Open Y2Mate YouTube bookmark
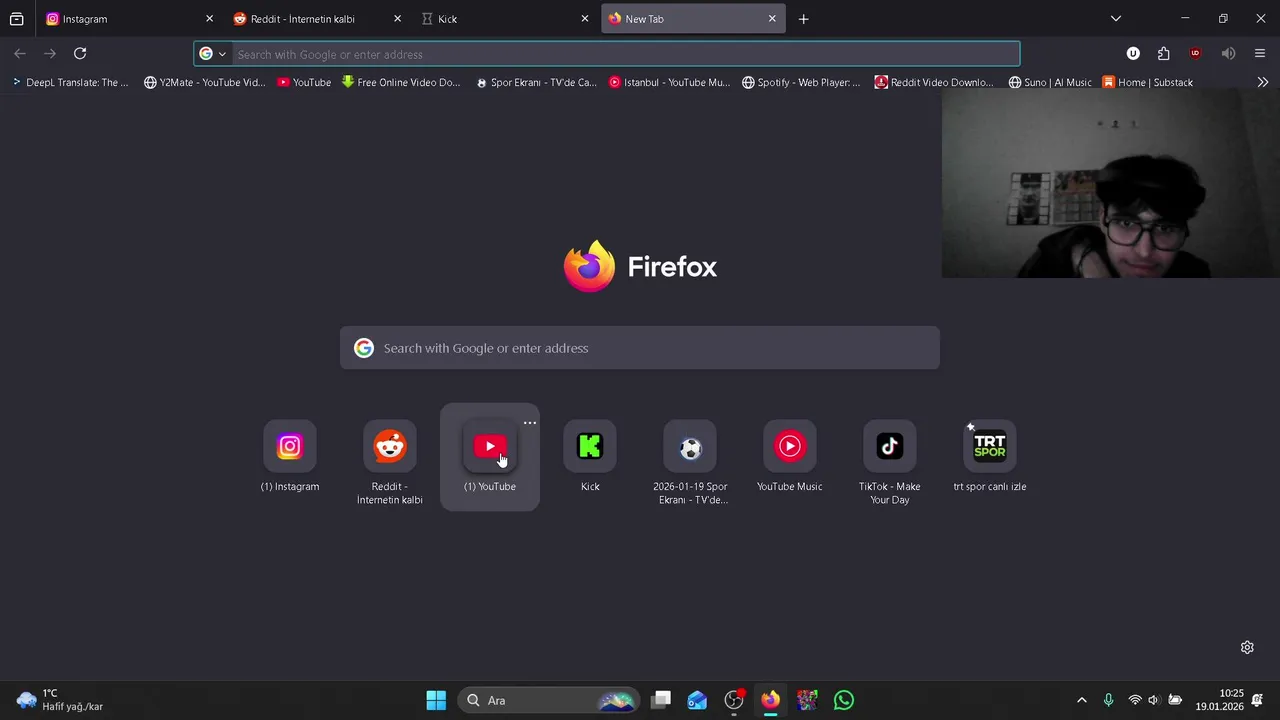This screenshot has width=1280, height=720. (x=205, y=83)
